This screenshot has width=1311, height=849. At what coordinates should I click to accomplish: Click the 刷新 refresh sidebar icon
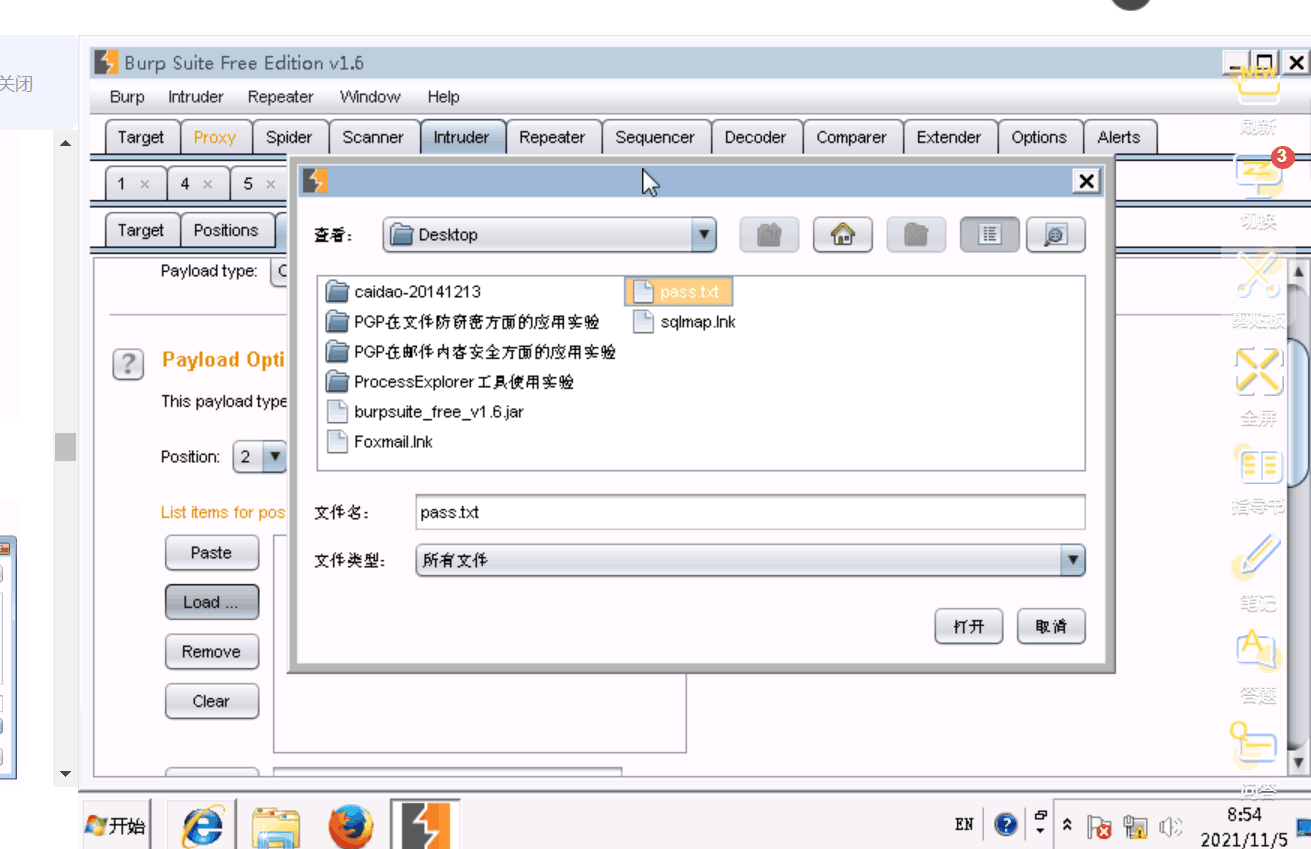tap(1259, 83)
